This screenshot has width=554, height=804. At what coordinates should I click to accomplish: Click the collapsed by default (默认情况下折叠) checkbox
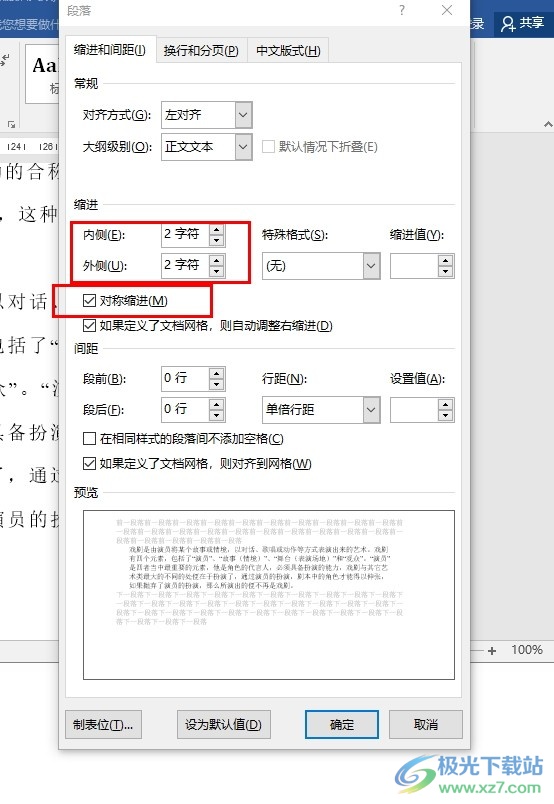pyautogui.click(x=268, y=147)
